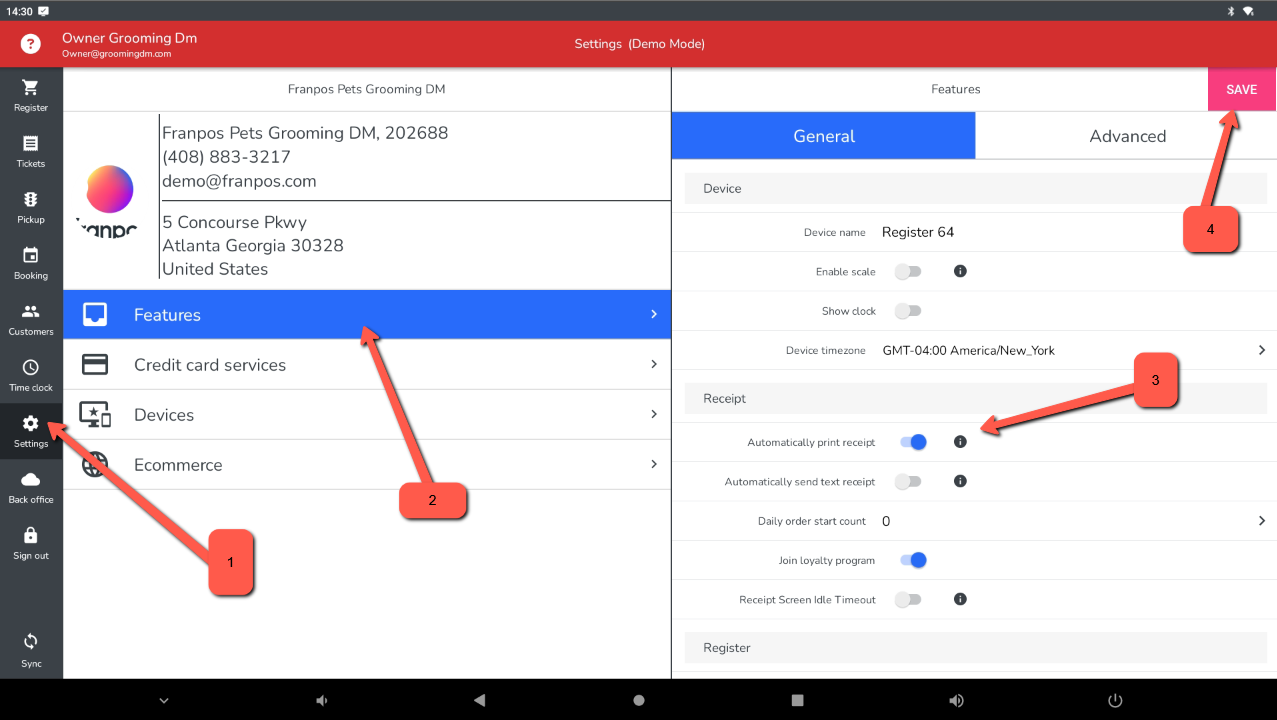Select the General tab
The width and height of the screenshot is (1277, 720).
823,136
